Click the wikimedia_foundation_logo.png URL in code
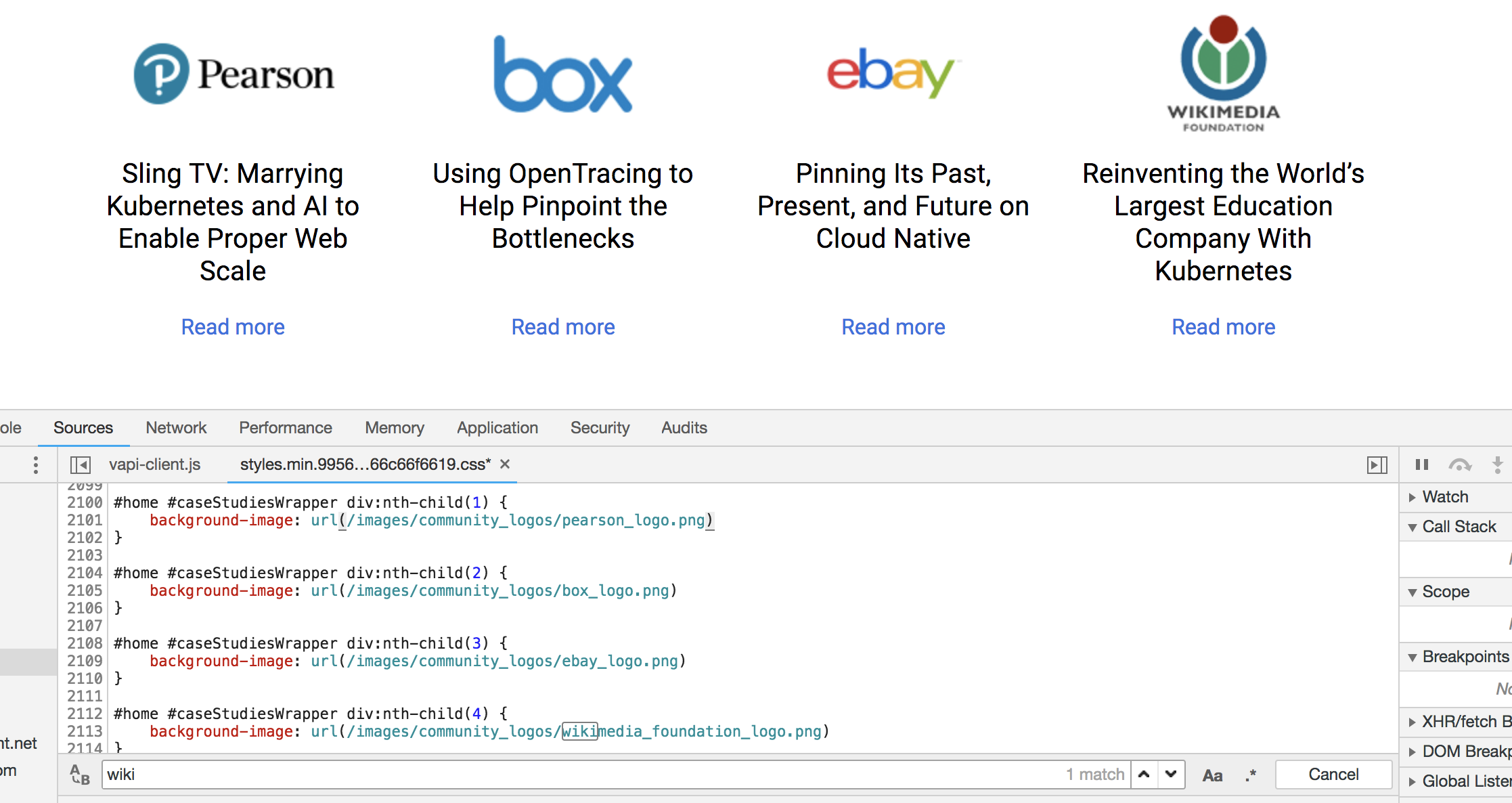Viewport: 1512px width, 803px height. coord(584,731)
